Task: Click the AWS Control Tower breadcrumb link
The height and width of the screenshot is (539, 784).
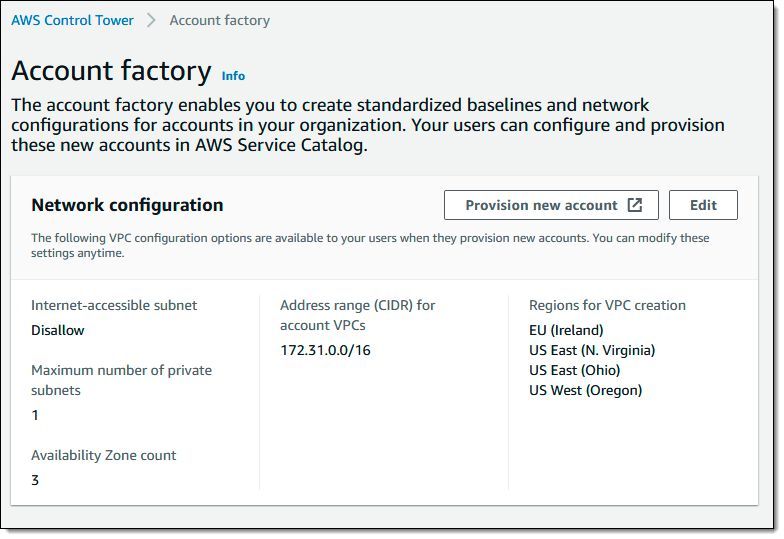Action: coord(72,20)
